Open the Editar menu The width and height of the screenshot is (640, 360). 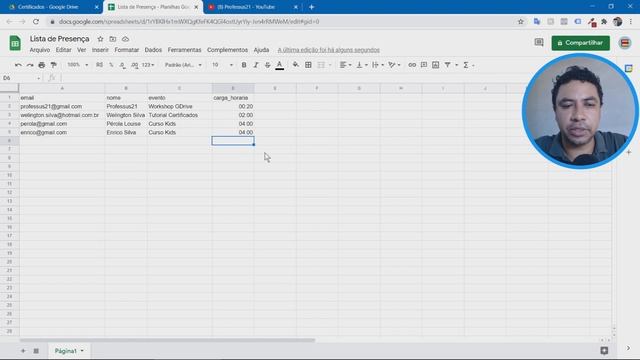coord(63,50)
